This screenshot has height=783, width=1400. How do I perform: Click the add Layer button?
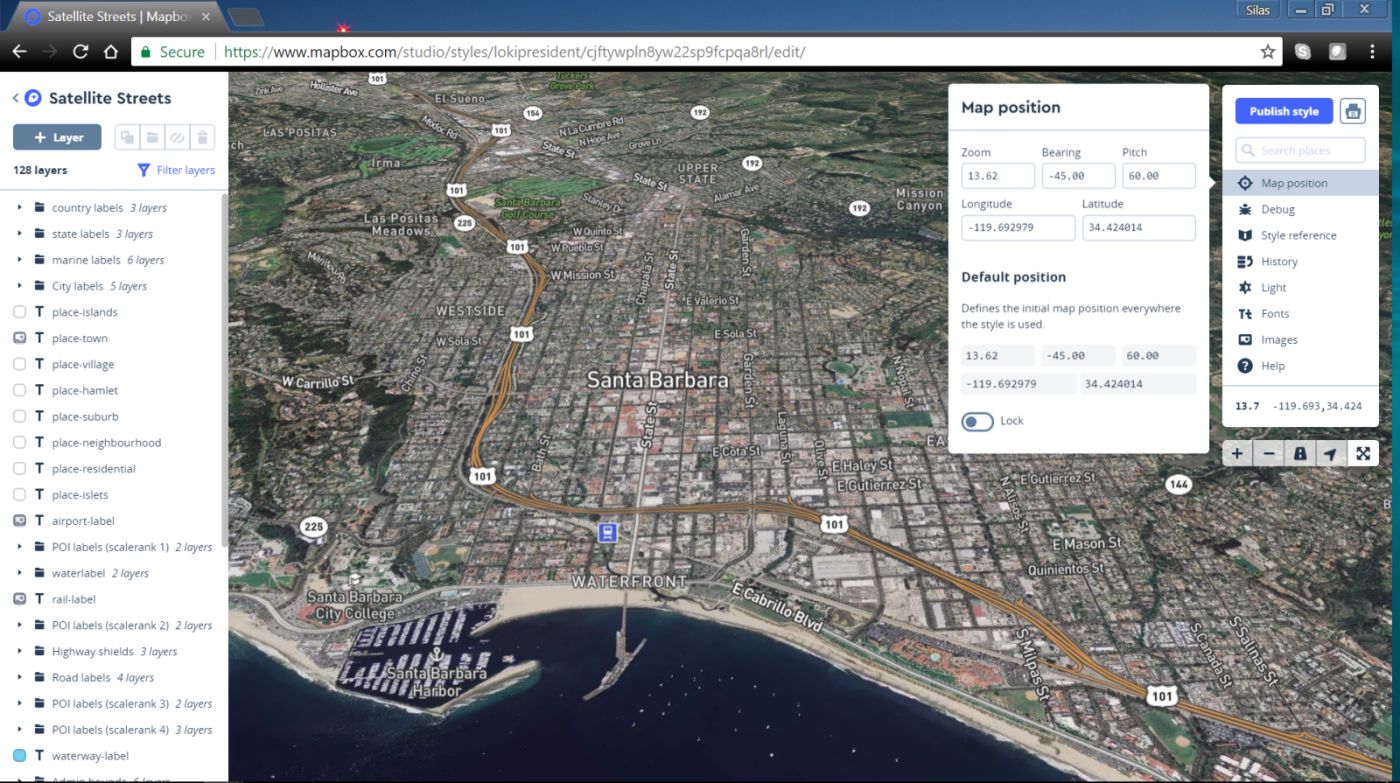point(57,138)
